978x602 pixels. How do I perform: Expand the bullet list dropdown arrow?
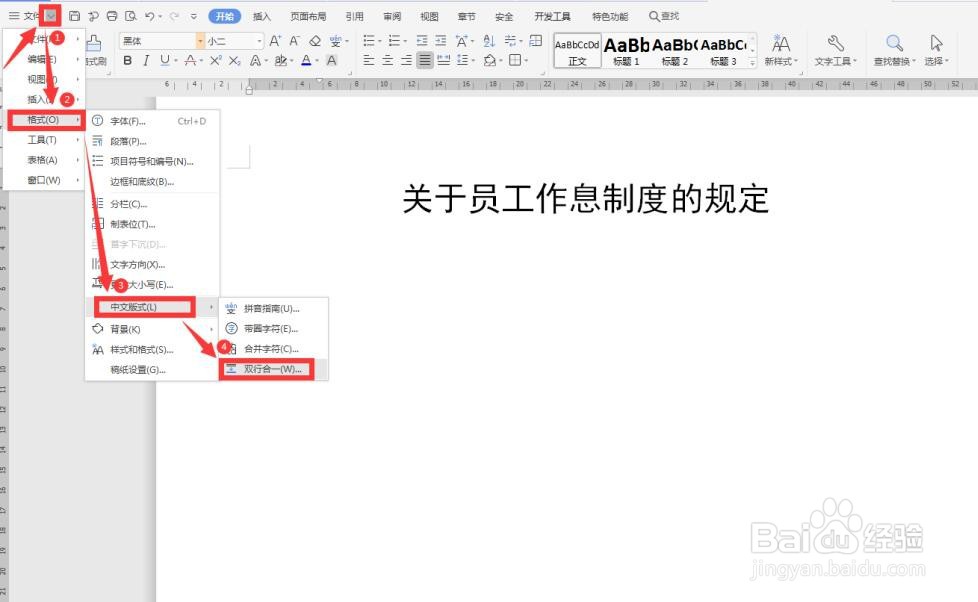(379, 41)
